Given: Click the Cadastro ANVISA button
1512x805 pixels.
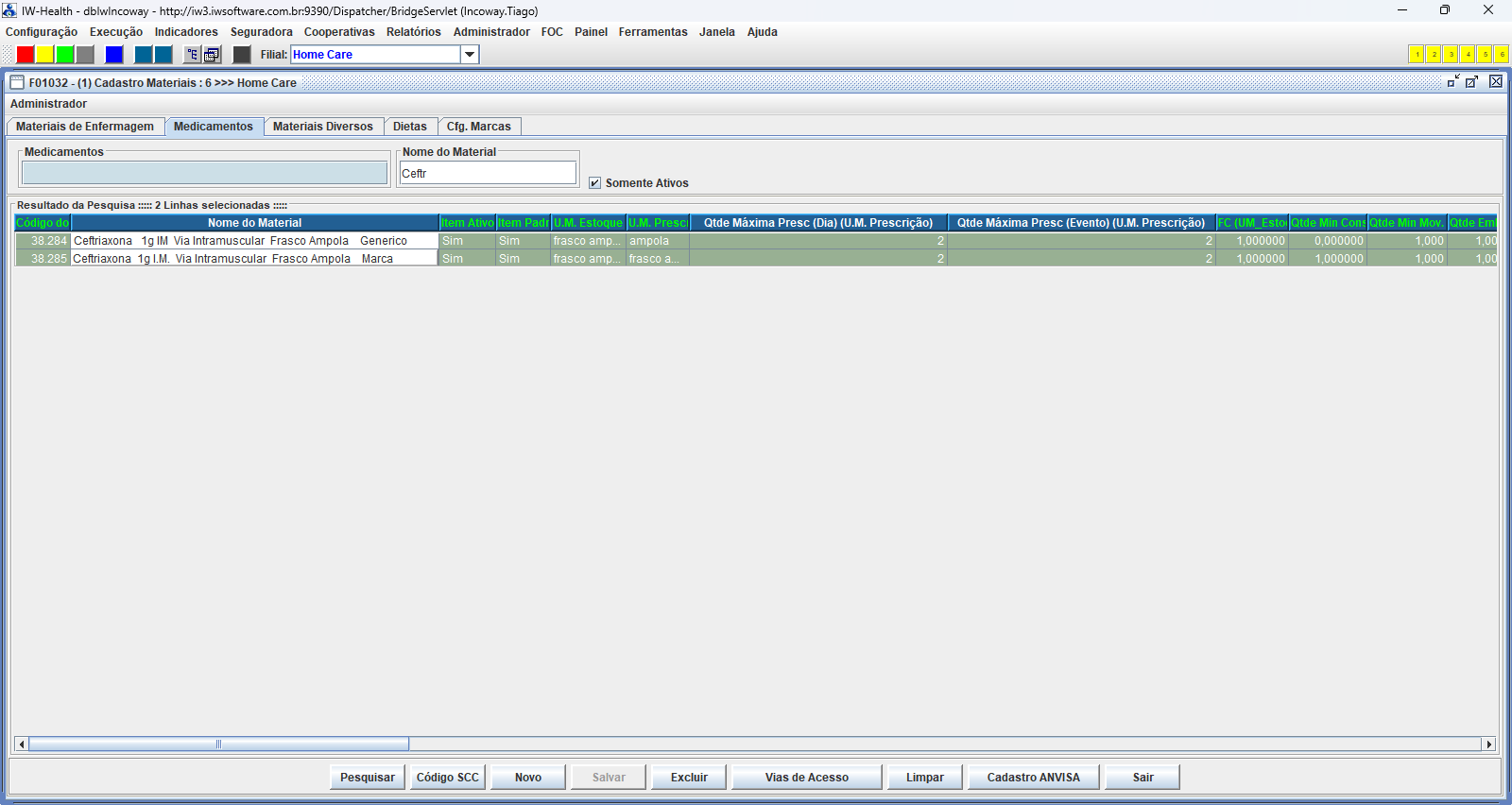Looking at the screenshot, I should (x=1033, y=778).
